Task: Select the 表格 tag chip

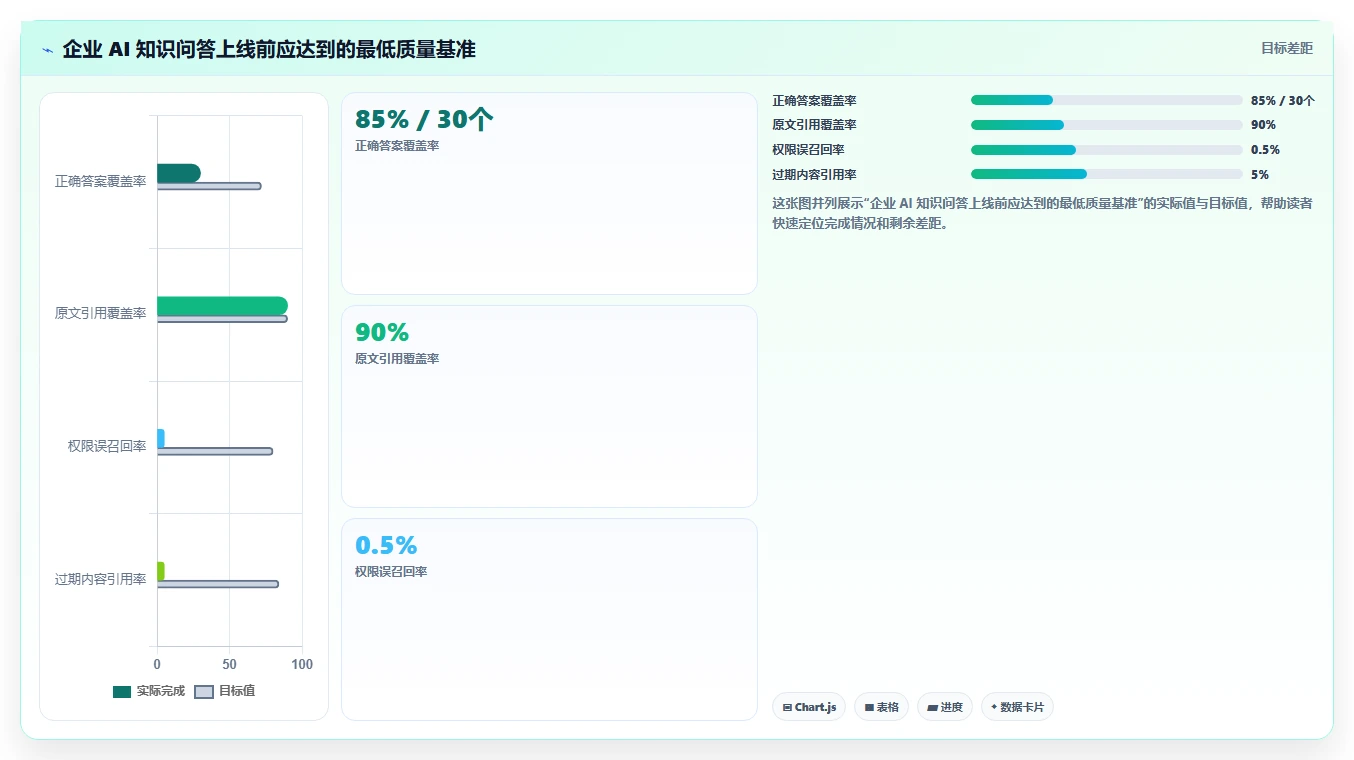Action: (881, 707)
